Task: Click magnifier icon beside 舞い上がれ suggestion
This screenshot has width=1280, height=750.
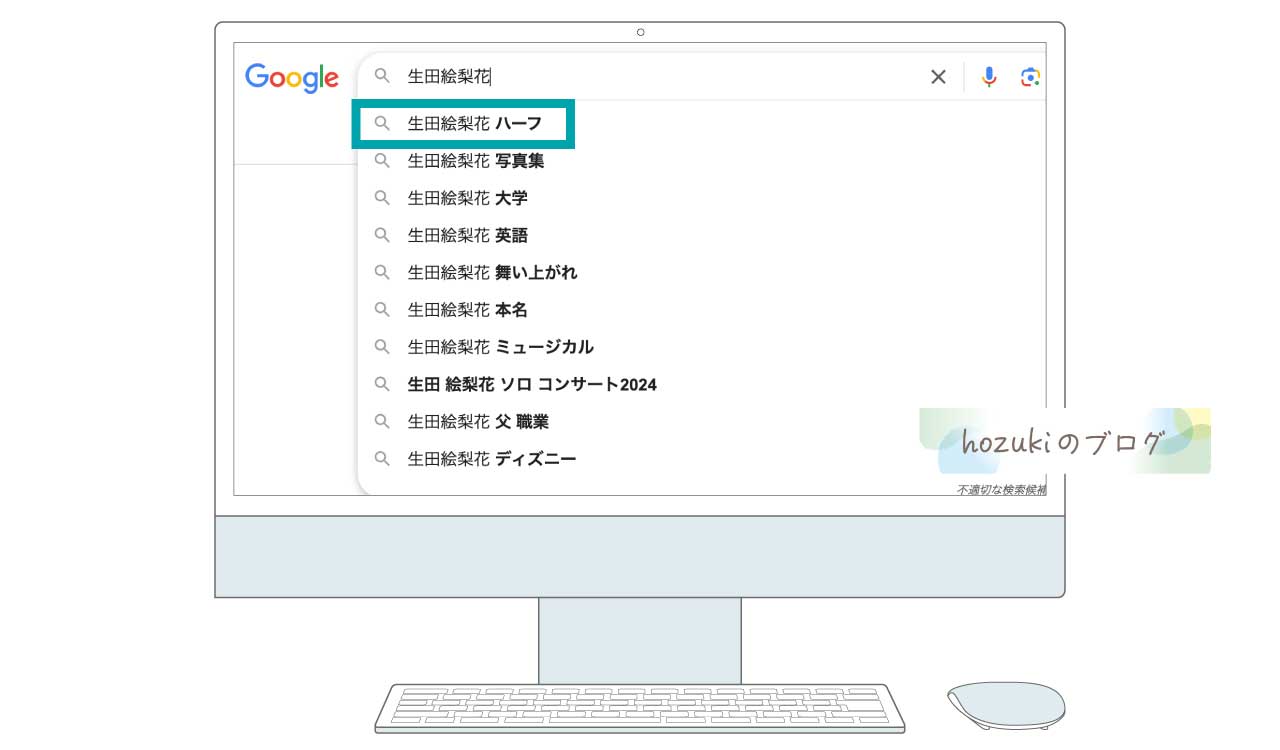Action: [382, 271]
